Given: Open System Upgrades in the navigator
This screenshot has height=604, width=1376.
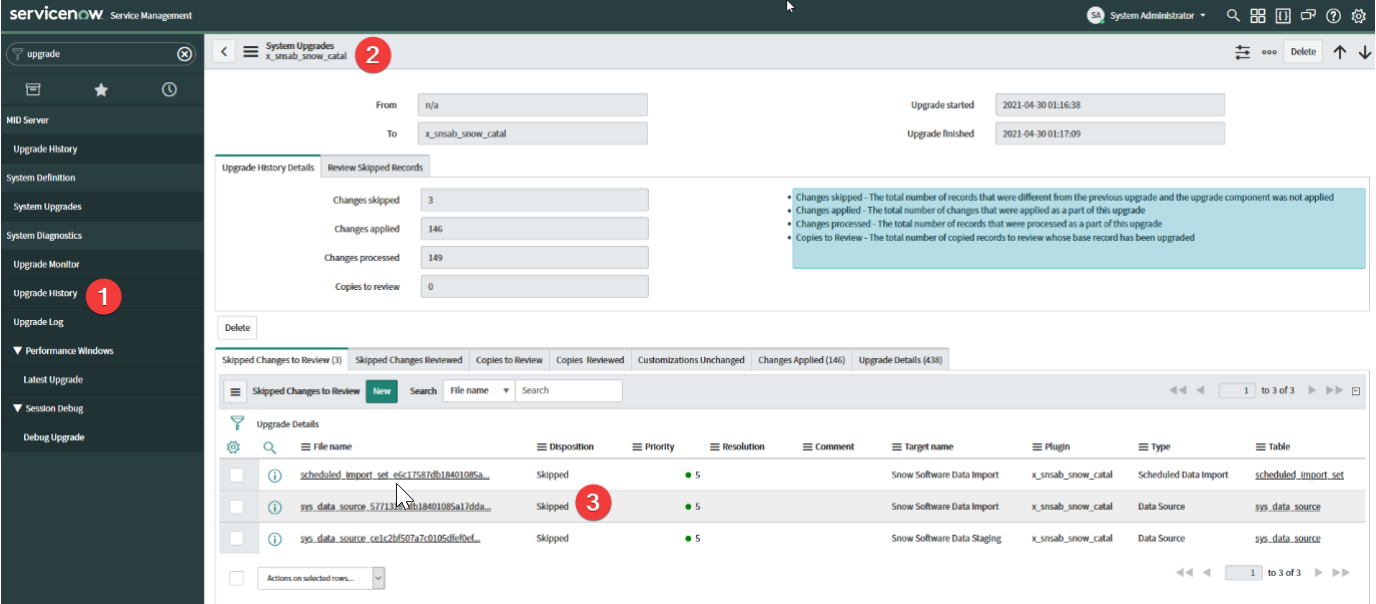Looking at the screenshot, I should (47, 207).
